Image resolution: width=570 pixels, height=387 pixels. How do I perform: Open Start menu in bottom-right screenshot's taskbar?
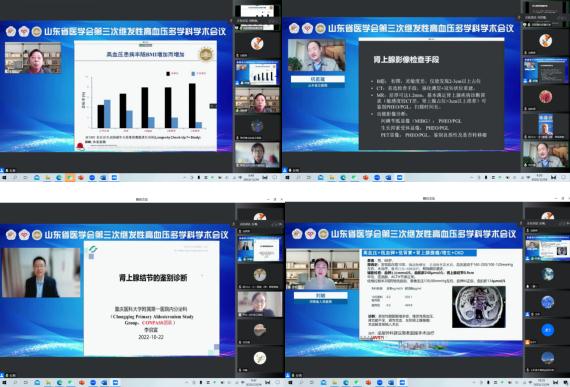[x=290, y=382]
